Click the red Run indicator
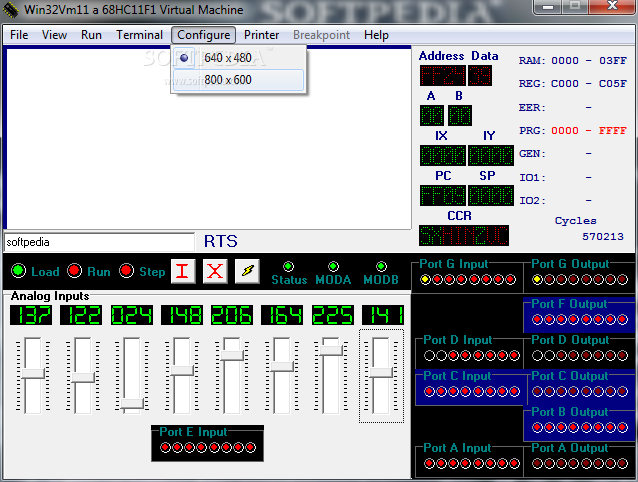 coord(74,270)
